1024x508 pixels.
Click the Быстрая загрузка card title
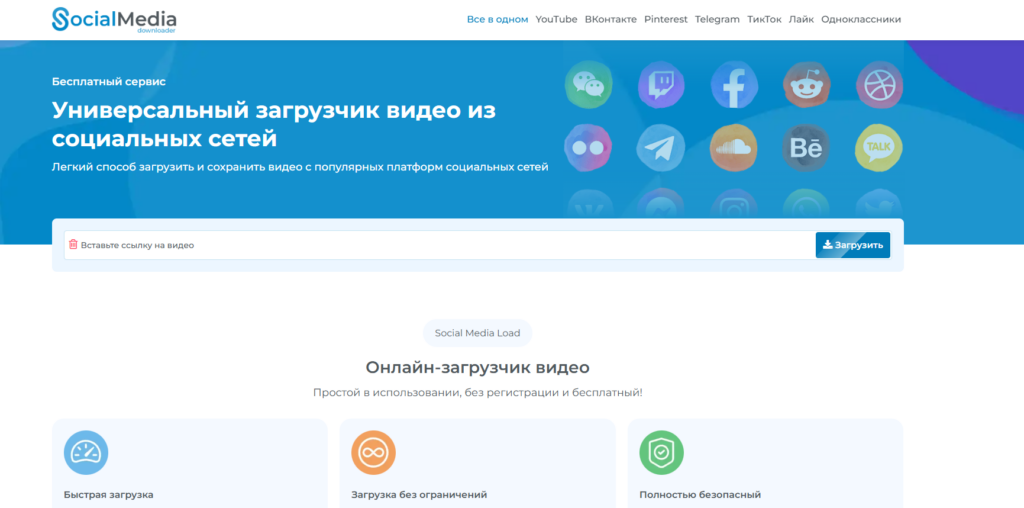coord(108,495)
